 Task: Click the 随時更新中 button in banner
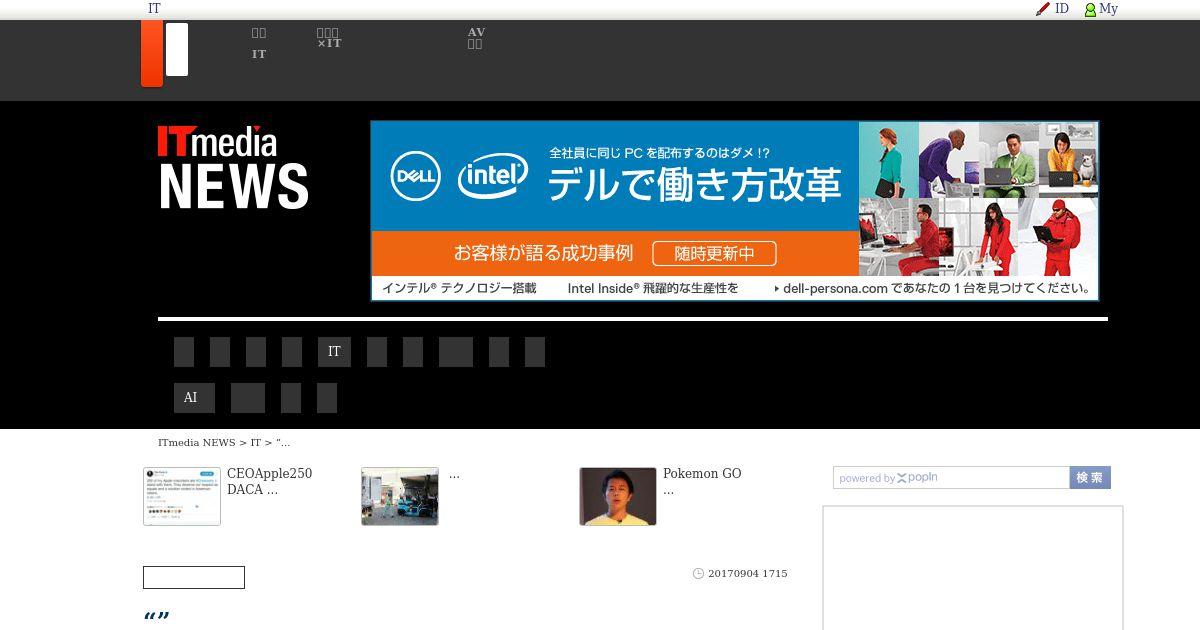tap(715, 254)
